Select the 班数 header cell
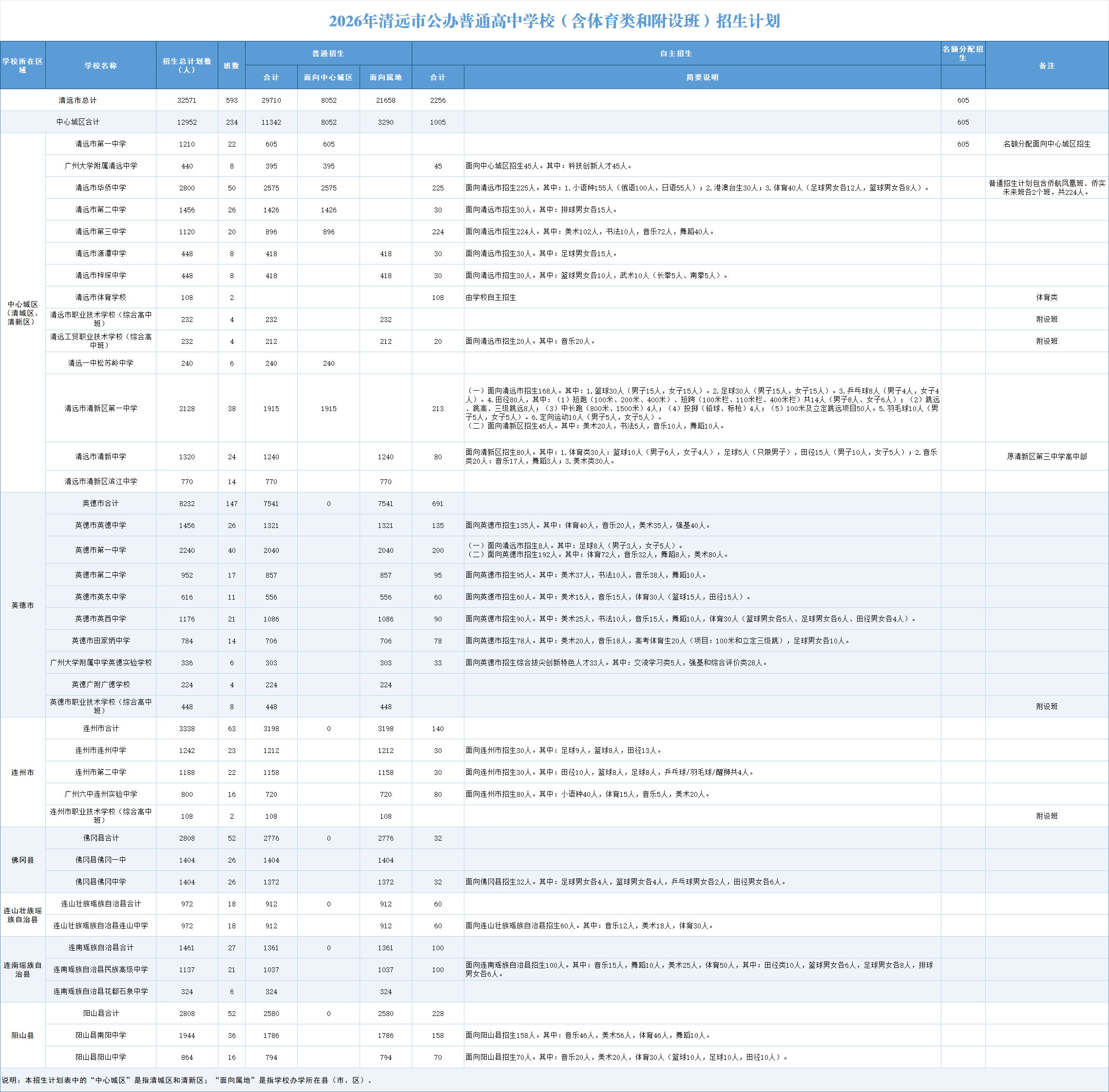The image size is (1109, 1092). (231, 65)
